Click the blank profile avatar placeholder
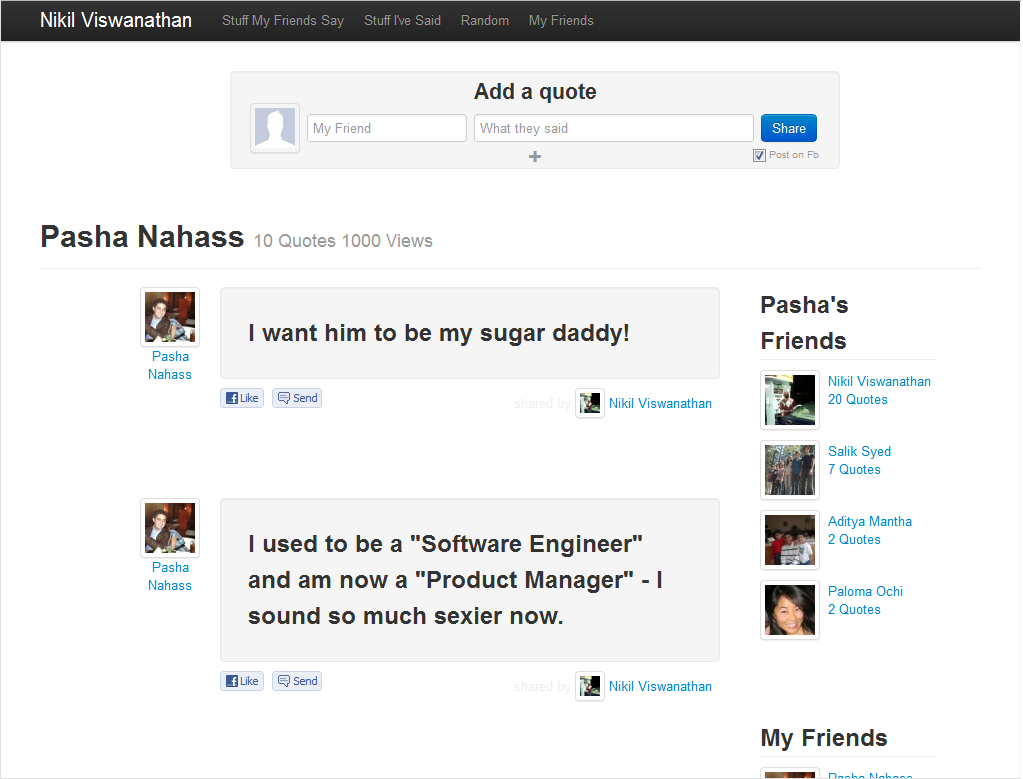The height and width of the screenshot is (779, 1023). (275, 129)
